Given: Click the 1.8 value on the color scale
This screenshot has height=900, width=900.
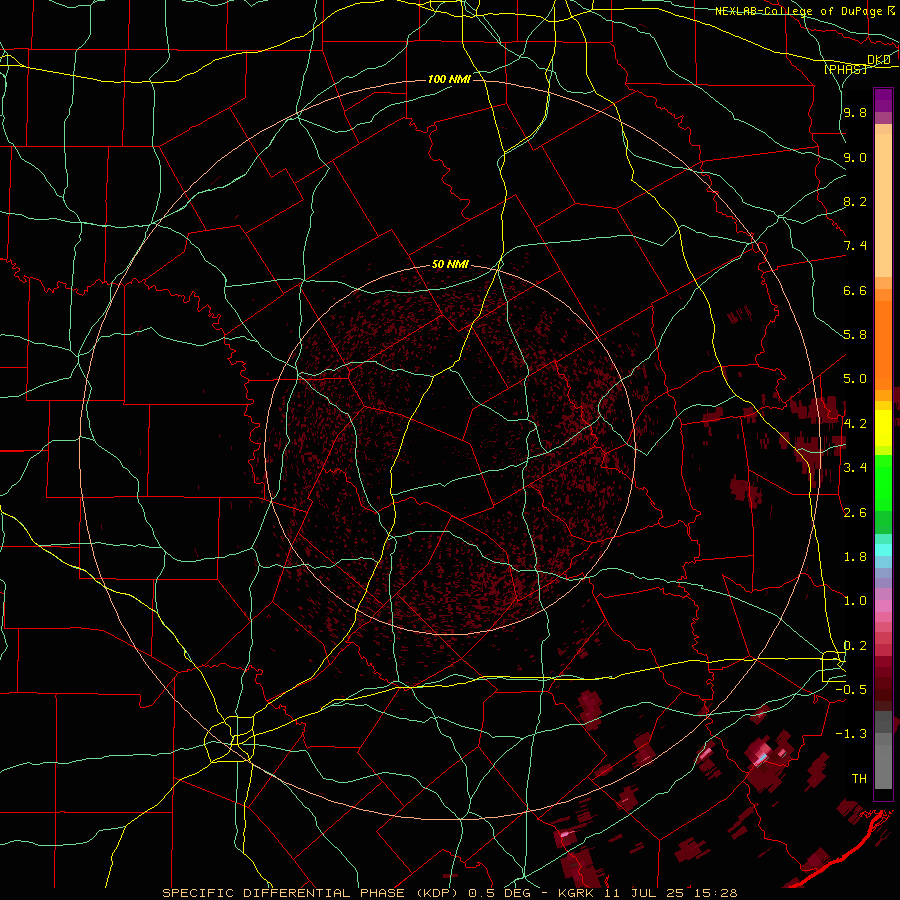Looking at the screenshot, I should pyautogui.click(x=855, y=557).
